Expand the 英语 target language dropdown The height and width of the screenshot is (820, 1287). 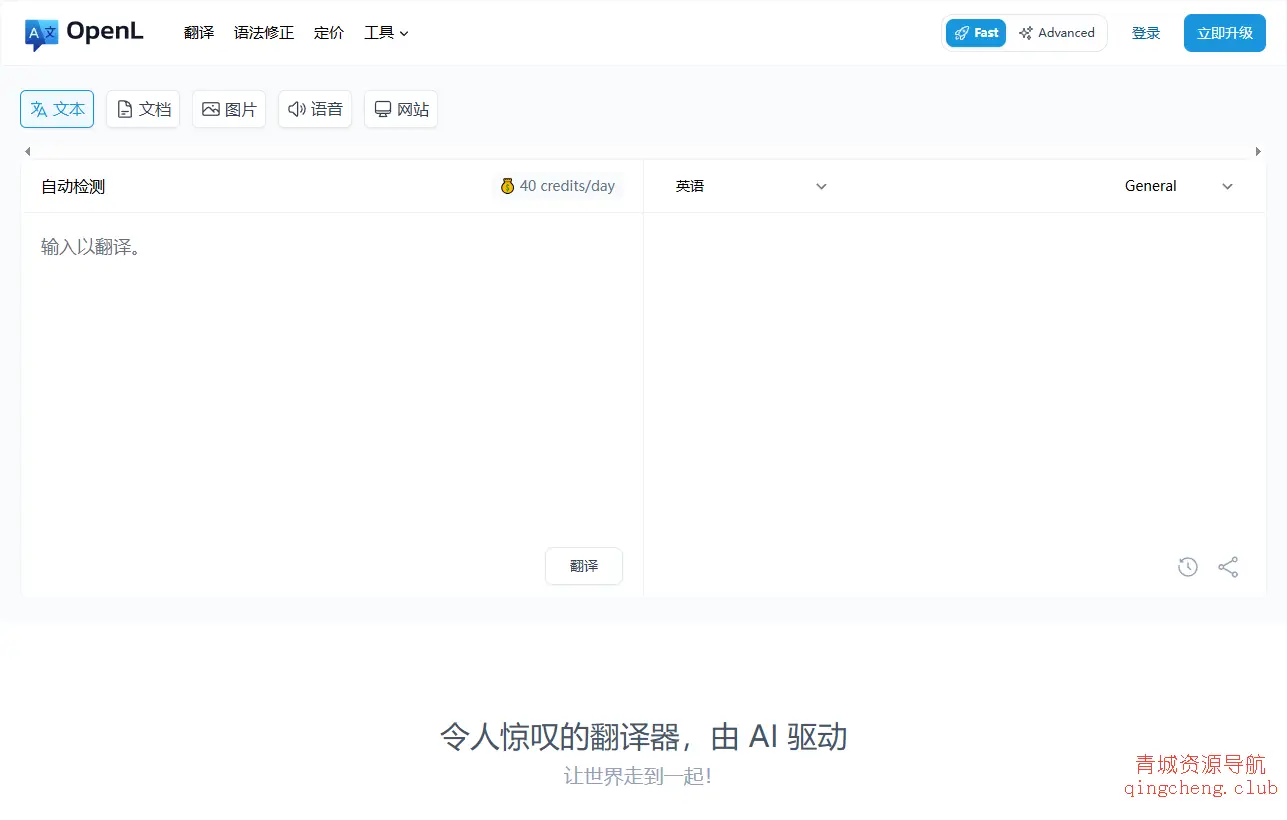pyautogui.click(x=750, y=186)
